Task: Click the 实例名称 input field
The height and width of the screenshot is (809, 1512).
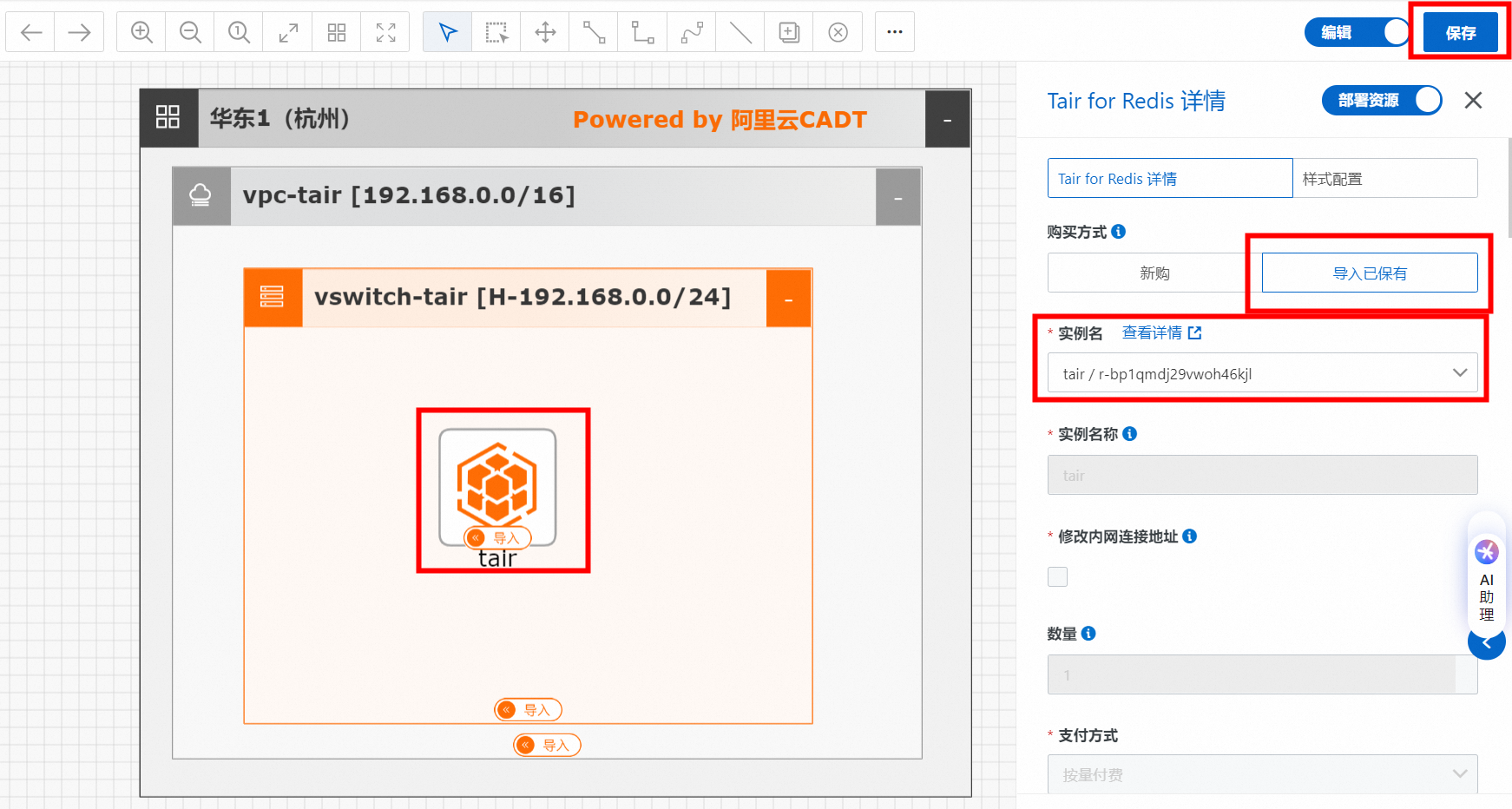Action: [x=1263, y=475]
